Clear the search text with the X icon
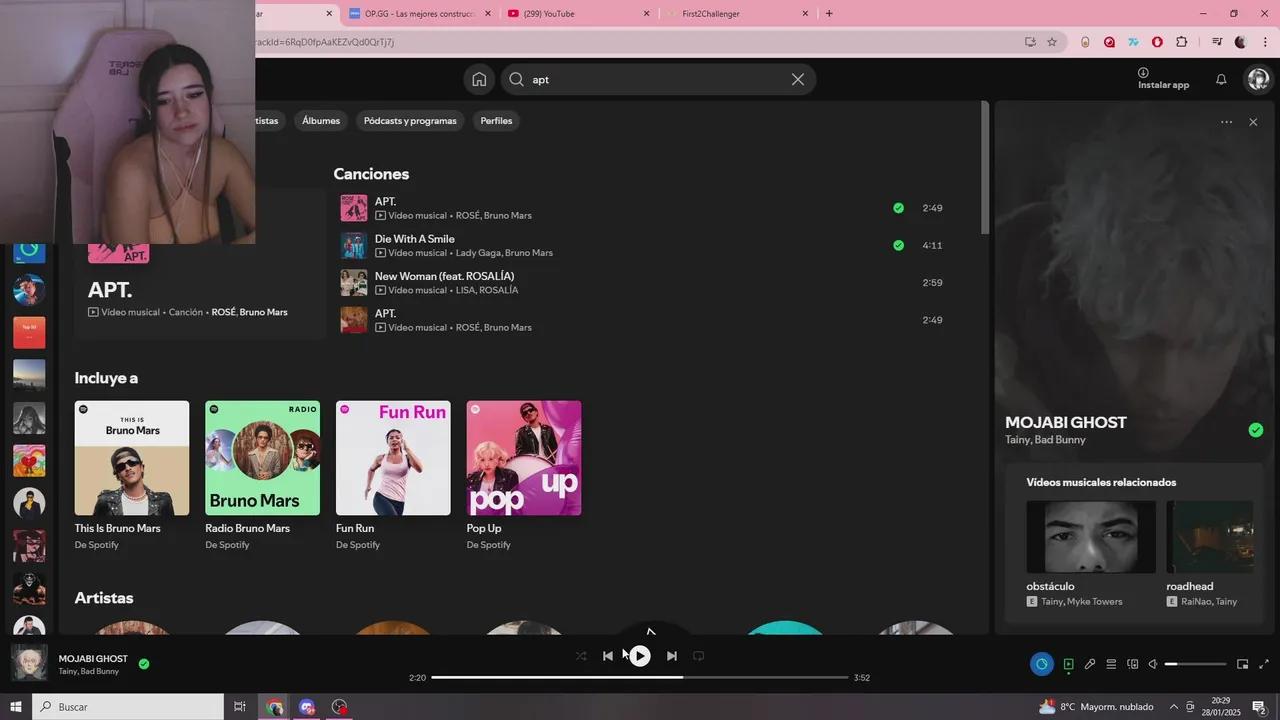The width and height of the screenshot is (1280, 720). tap(798, 80)
